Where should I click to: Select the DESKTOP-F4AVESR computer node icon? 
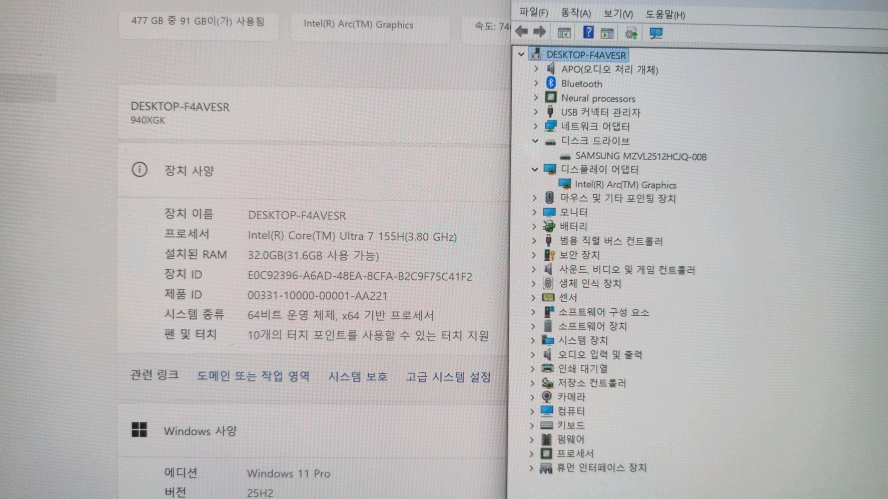tap(536, 54)
